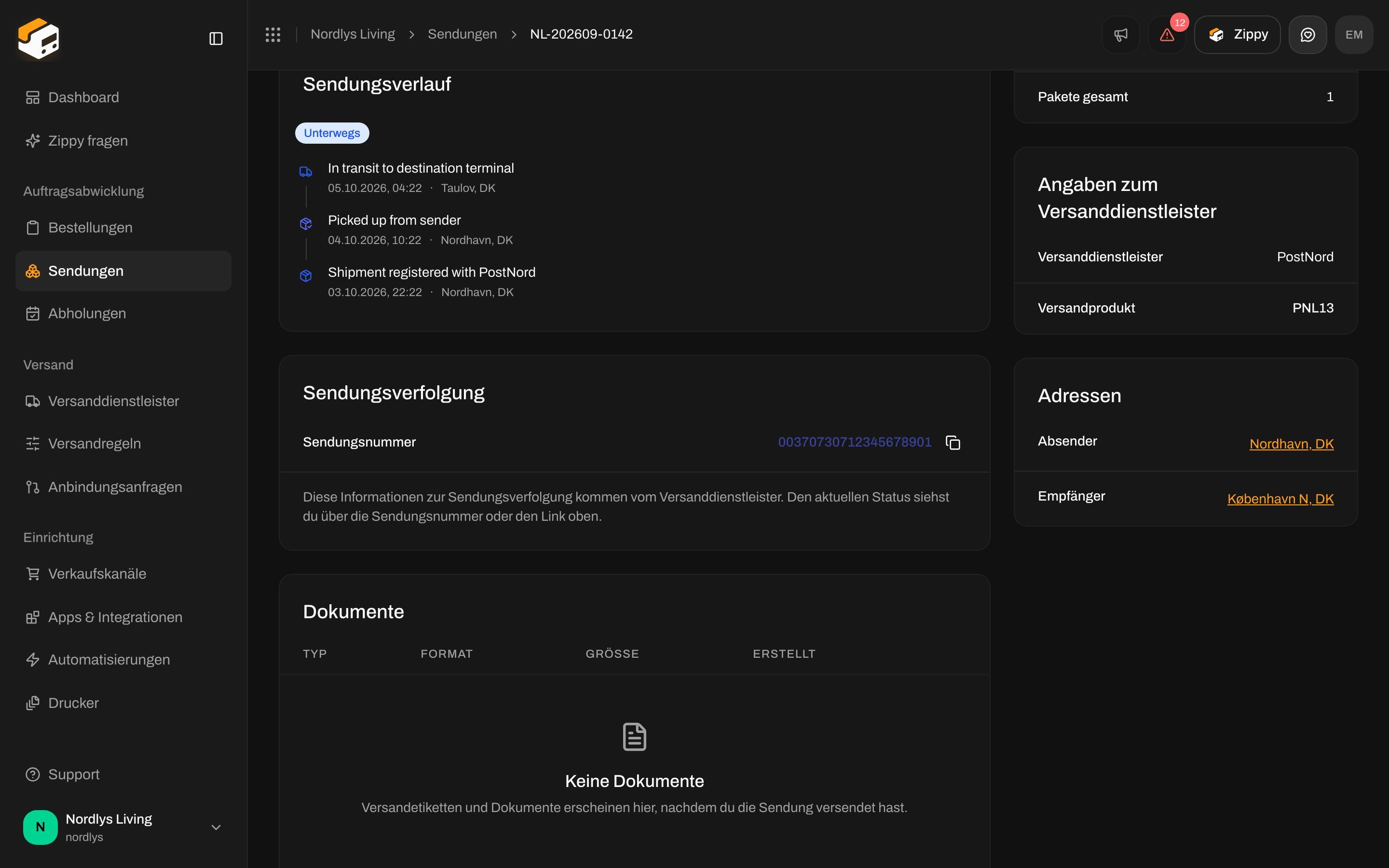Open Verkaufskanäle in sidebar
This screenshot has height=868, width=1389.
pos(123,574)
